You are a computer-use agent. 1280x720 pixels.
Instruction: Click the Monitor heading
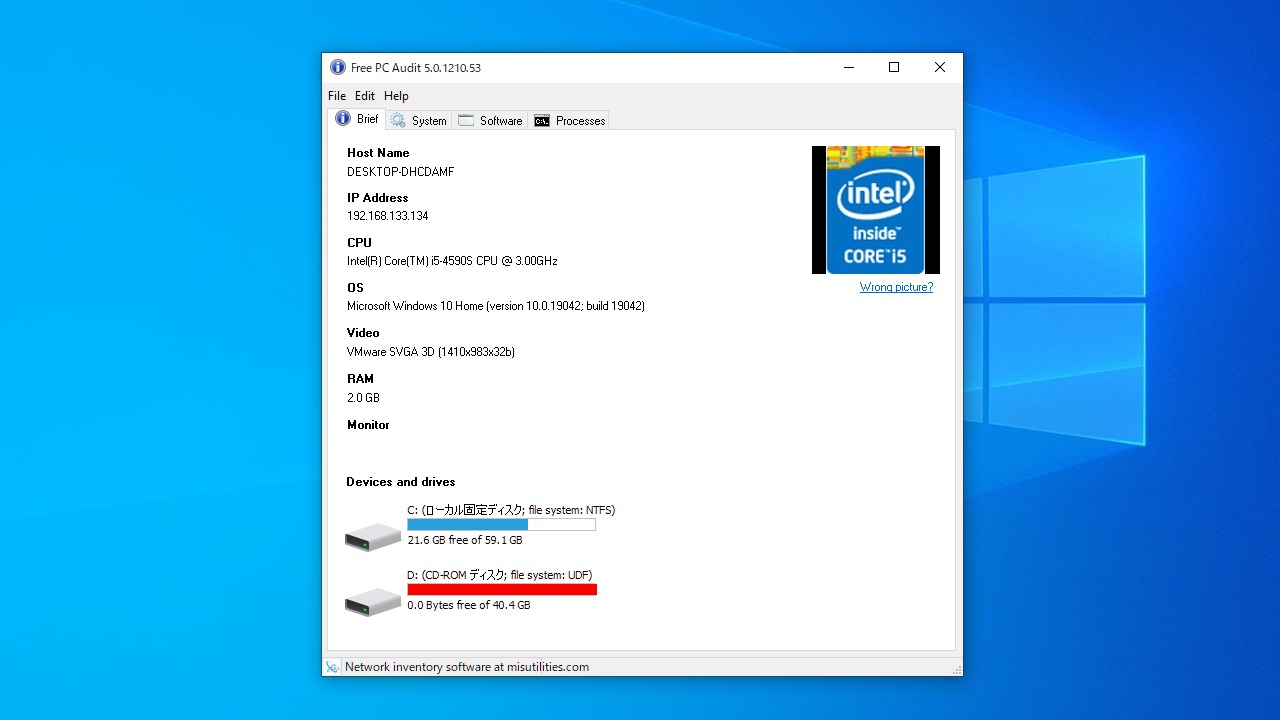click(368, 425)
